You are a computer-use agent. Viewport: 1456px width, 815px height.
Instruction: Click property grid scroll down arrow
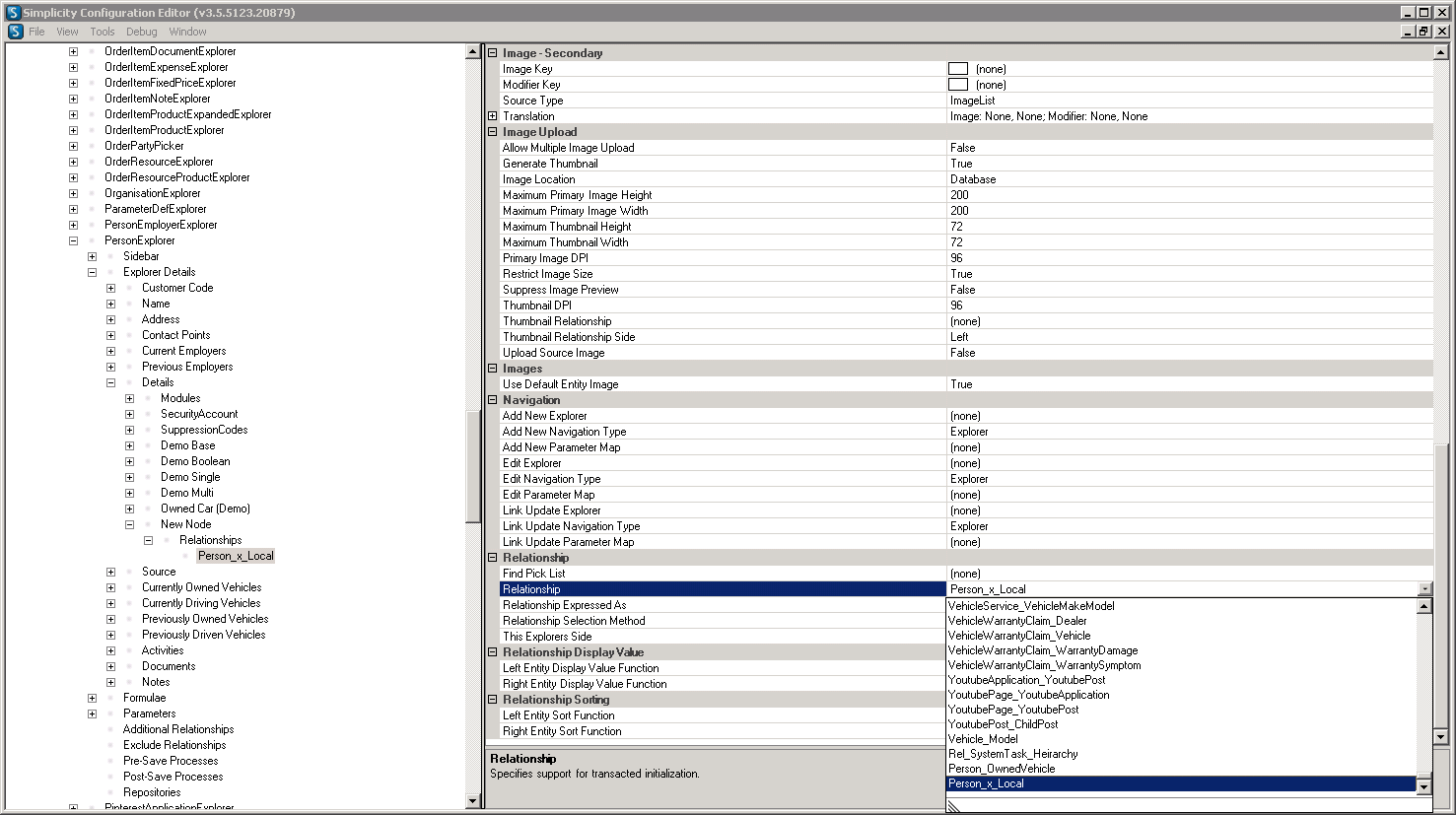[x=1440, y=736]
